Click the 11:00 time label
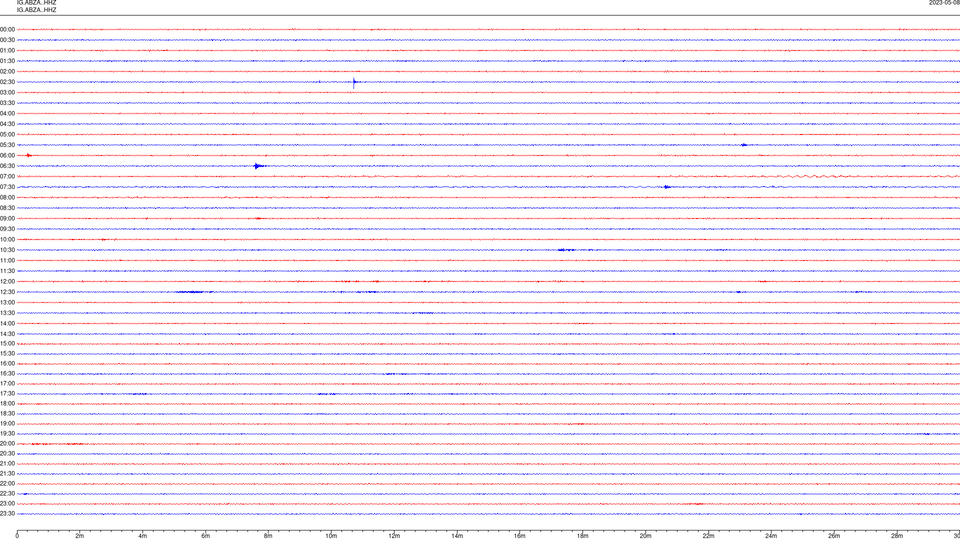Viewport: 960px width, 540px height. click(x=7, y=260)
